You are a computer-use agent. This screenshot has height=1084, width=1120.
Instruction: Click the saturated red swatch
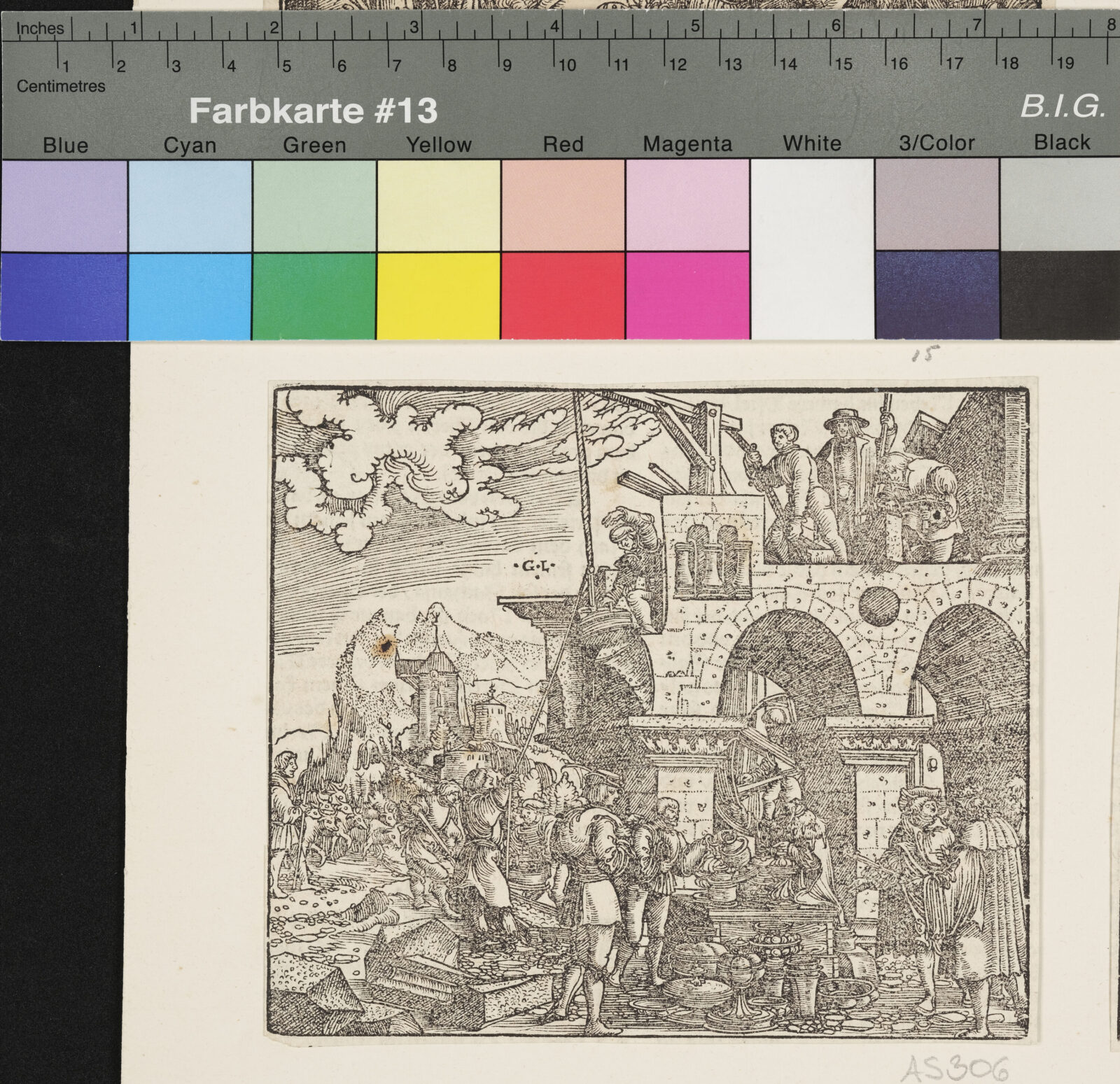(563, 295)
